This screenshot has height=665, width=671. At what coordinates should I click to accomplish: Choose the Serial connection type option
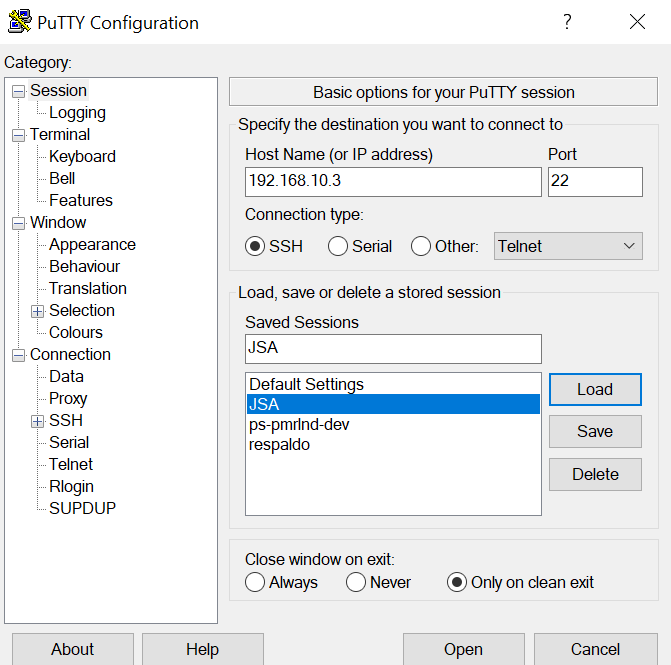[x=338, y=246]
